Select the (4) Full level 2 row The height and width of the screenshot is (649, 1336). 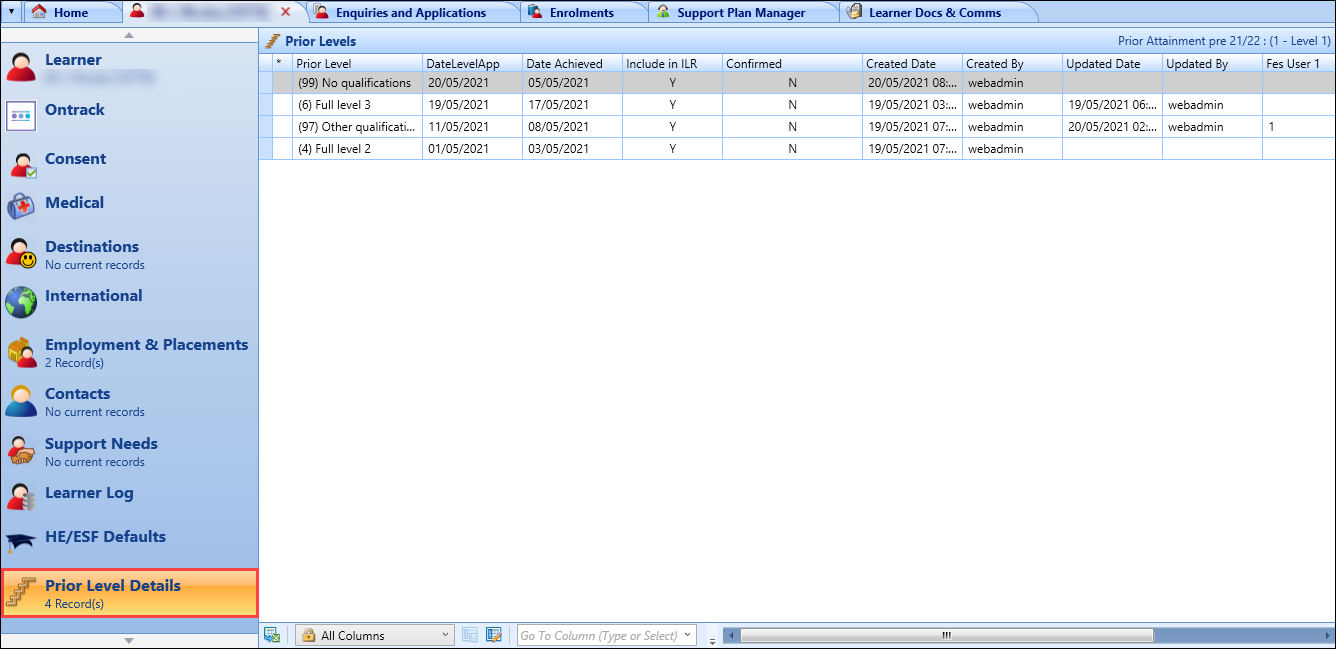[x=797, y=149]
